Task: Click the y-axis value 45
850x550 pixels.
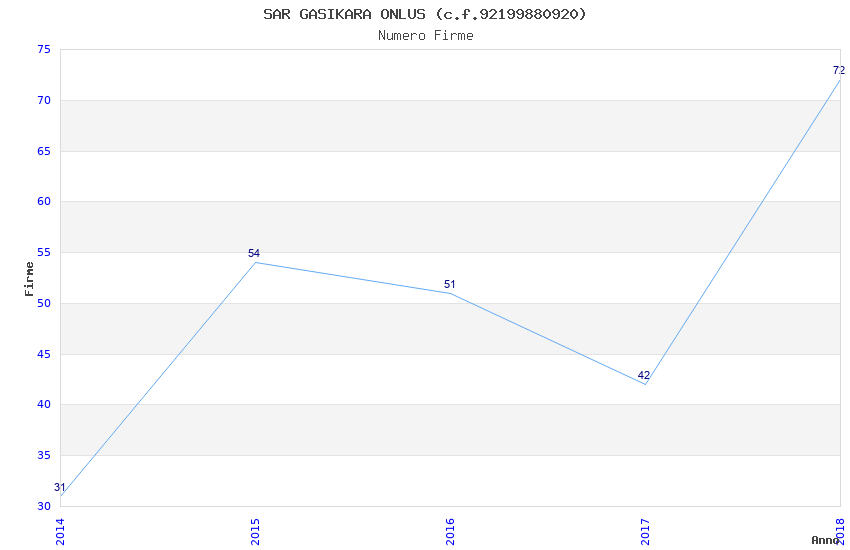Action: [x=44, y=354]
